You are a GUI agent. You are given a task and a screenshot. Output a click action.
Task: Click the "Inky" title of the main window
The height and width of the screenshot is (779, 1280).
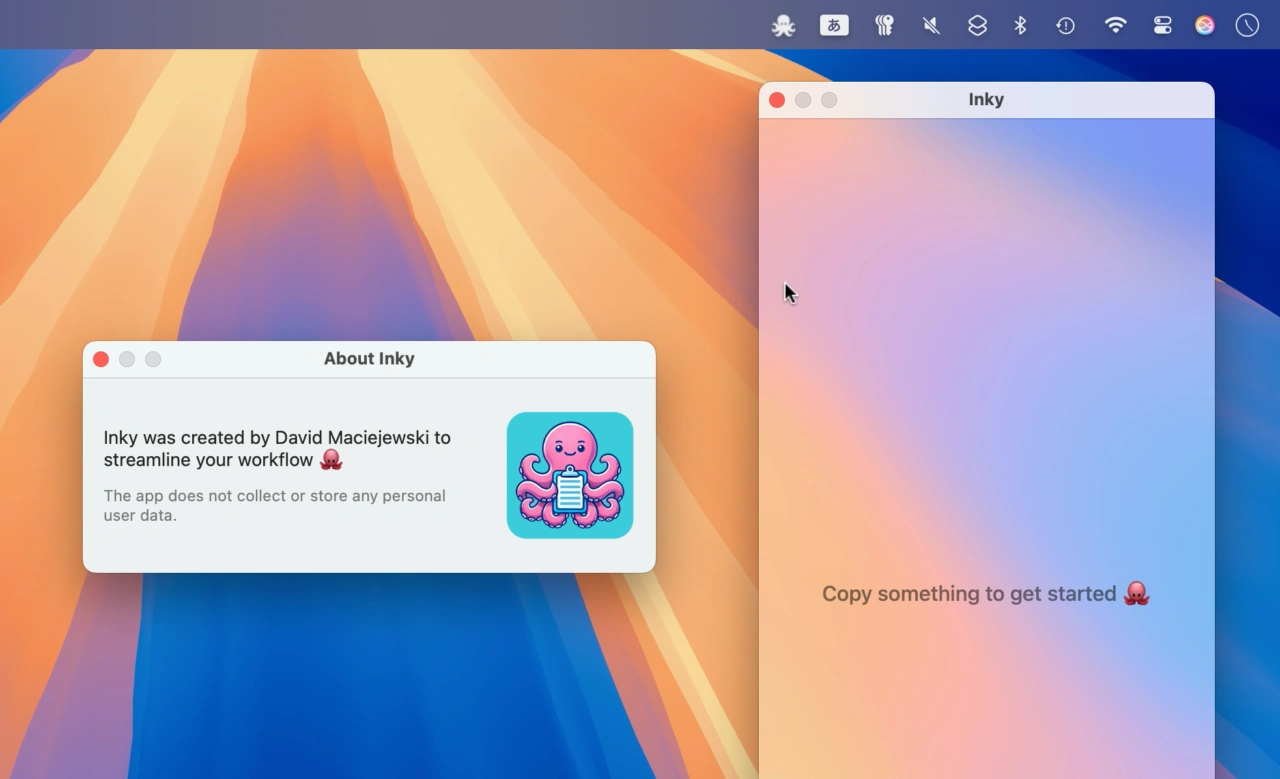click(x=986, y=100)
